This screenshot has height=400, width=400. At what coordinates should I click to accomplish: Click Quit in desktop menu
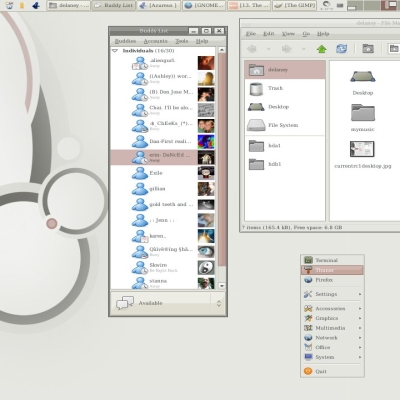click(332, 371)
